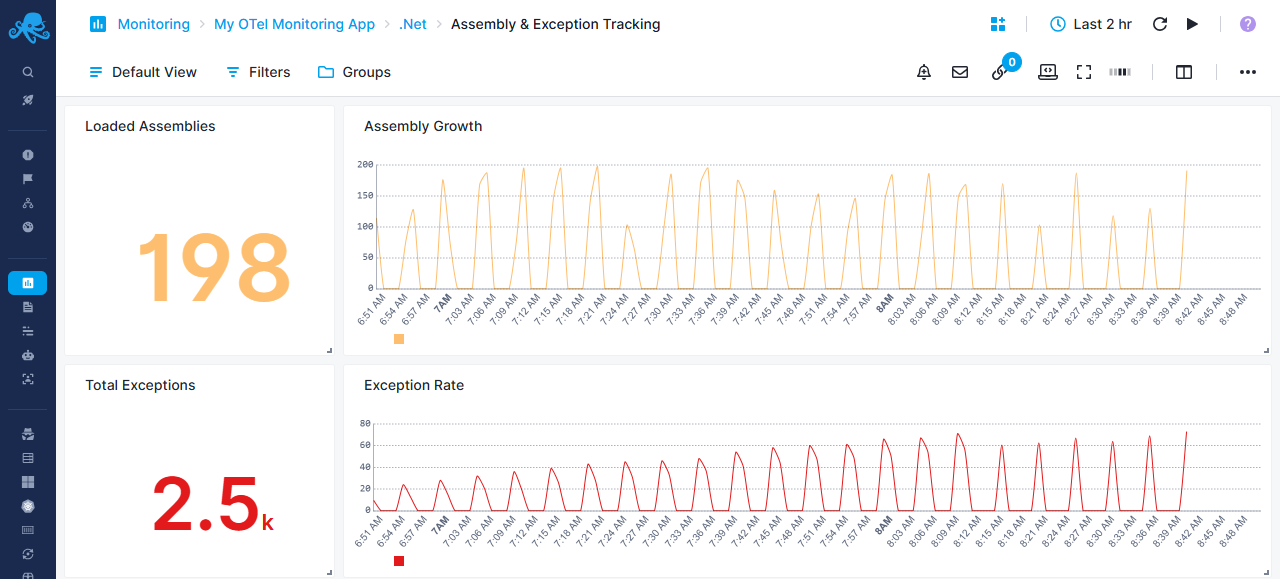Open the ellipsis overflow menu
The height and width of the screenshot is (579, 1280).
tap(1247, 71)
